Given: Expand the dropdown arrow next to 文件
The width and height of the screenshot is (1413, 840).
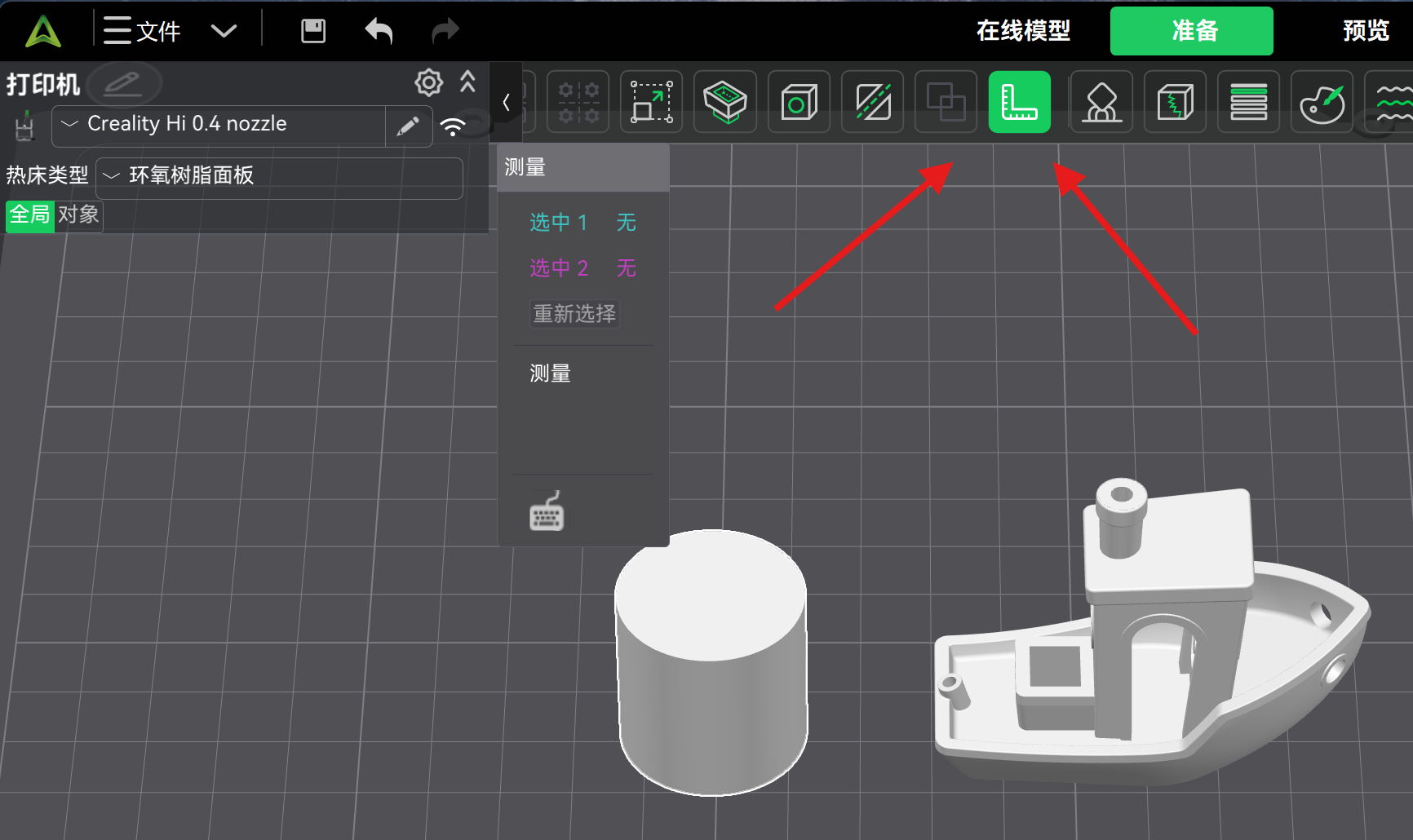Looking at the screenshot, I should (224, 31).
